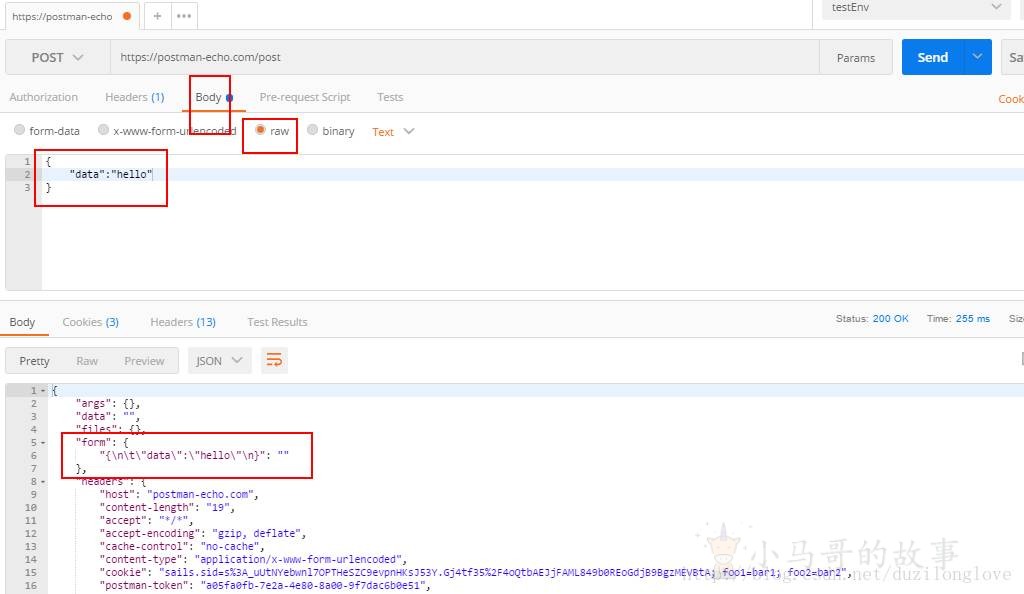Image resolution: width=1024 pixels, height=594 pixels.
Task: Select the 255 ms time value
Action: click(972, 319)
